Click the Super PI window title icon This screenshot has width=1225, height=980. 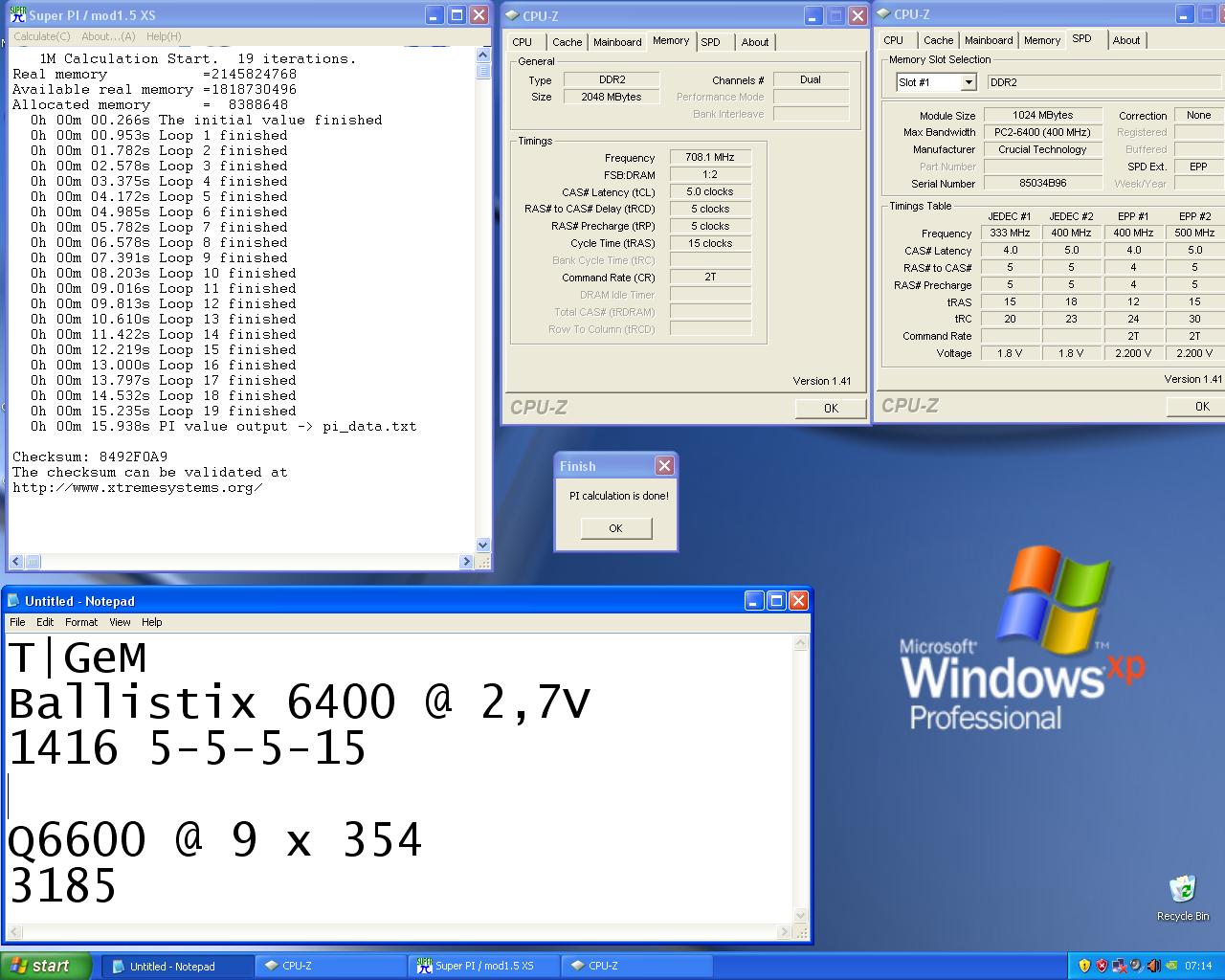pyautogui.click(x=17, y=15)
